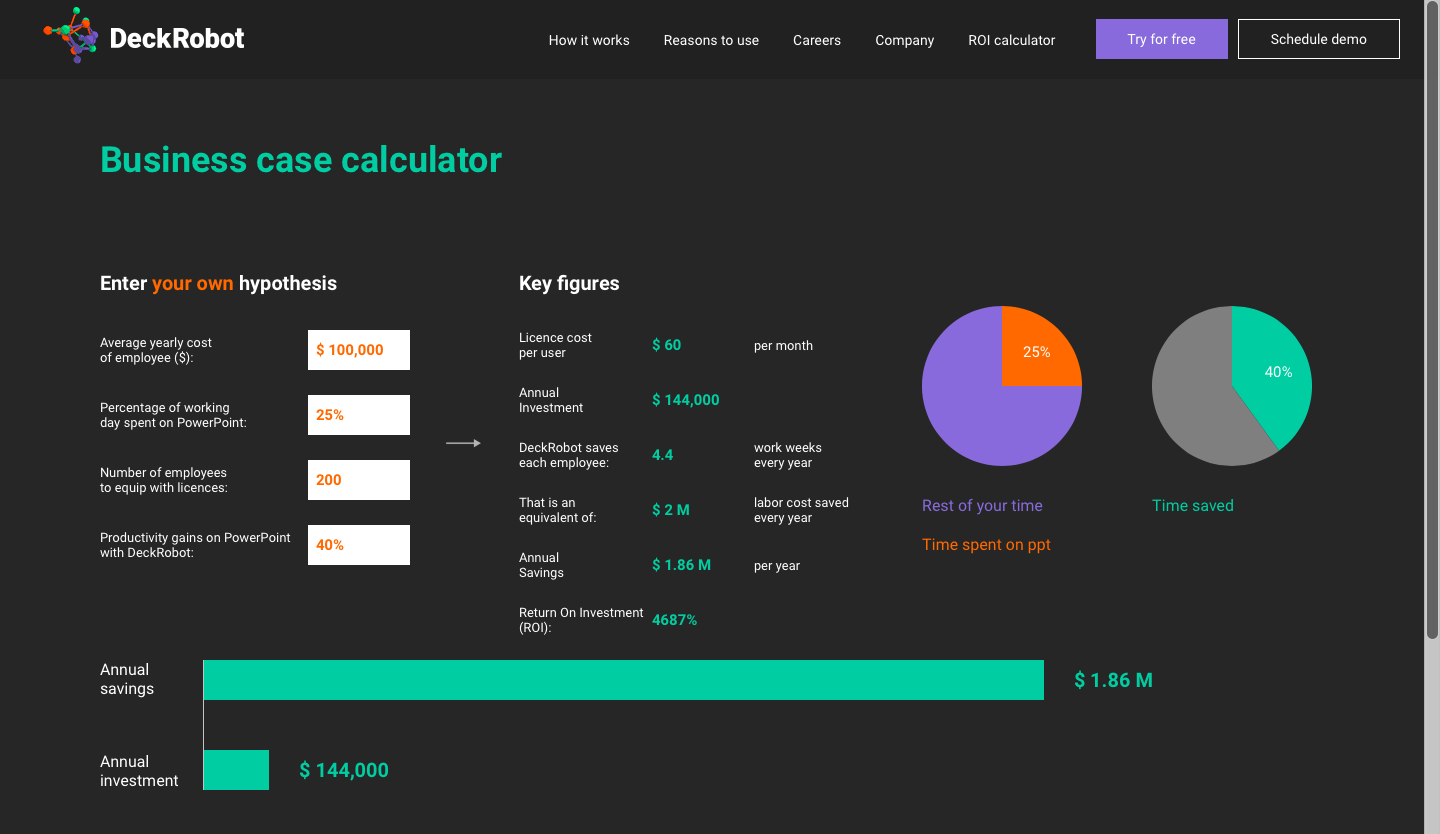Click the Schedule demo button
1440x834 pixels.
[x=1318, y=39]
